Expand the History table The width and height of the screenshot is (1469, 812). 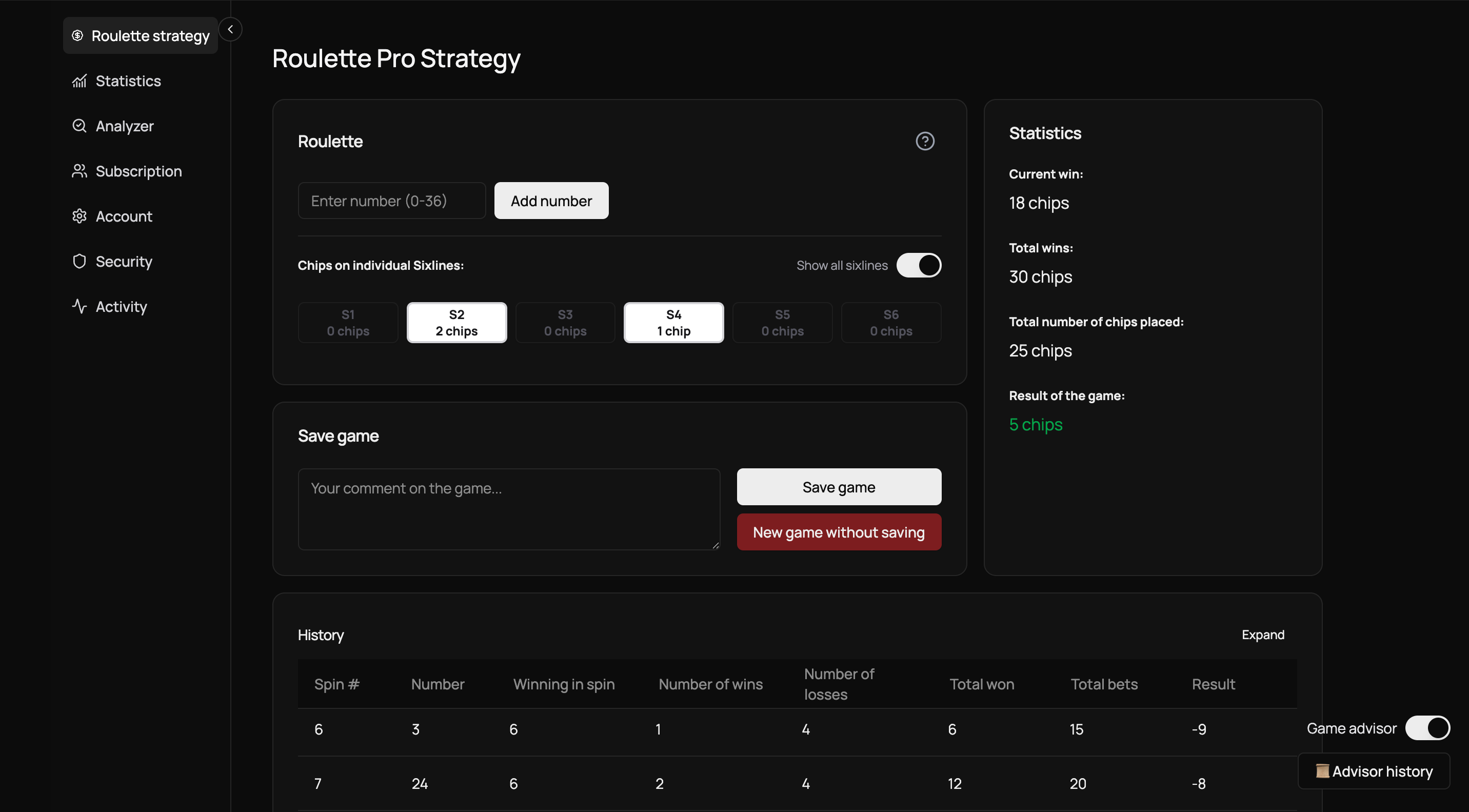1263,635
